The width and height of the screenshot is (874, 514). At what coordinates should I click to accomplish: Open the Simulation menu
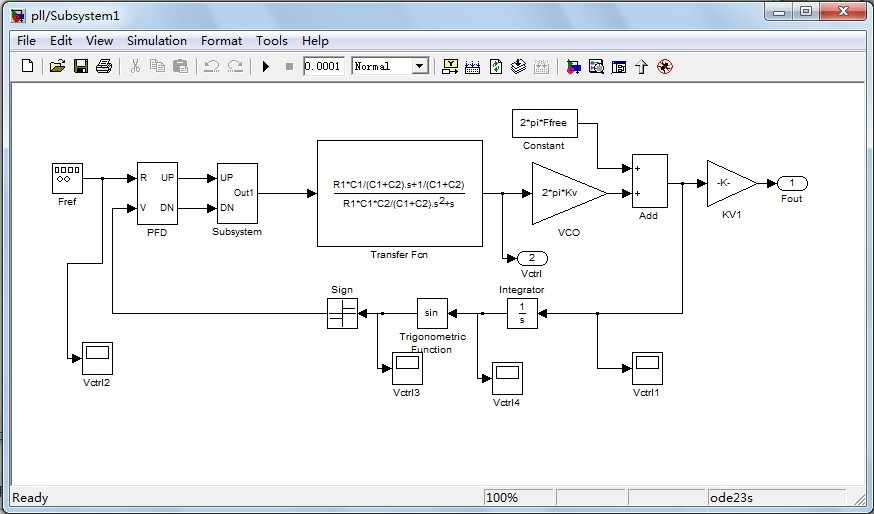click(x=157, y=41)
